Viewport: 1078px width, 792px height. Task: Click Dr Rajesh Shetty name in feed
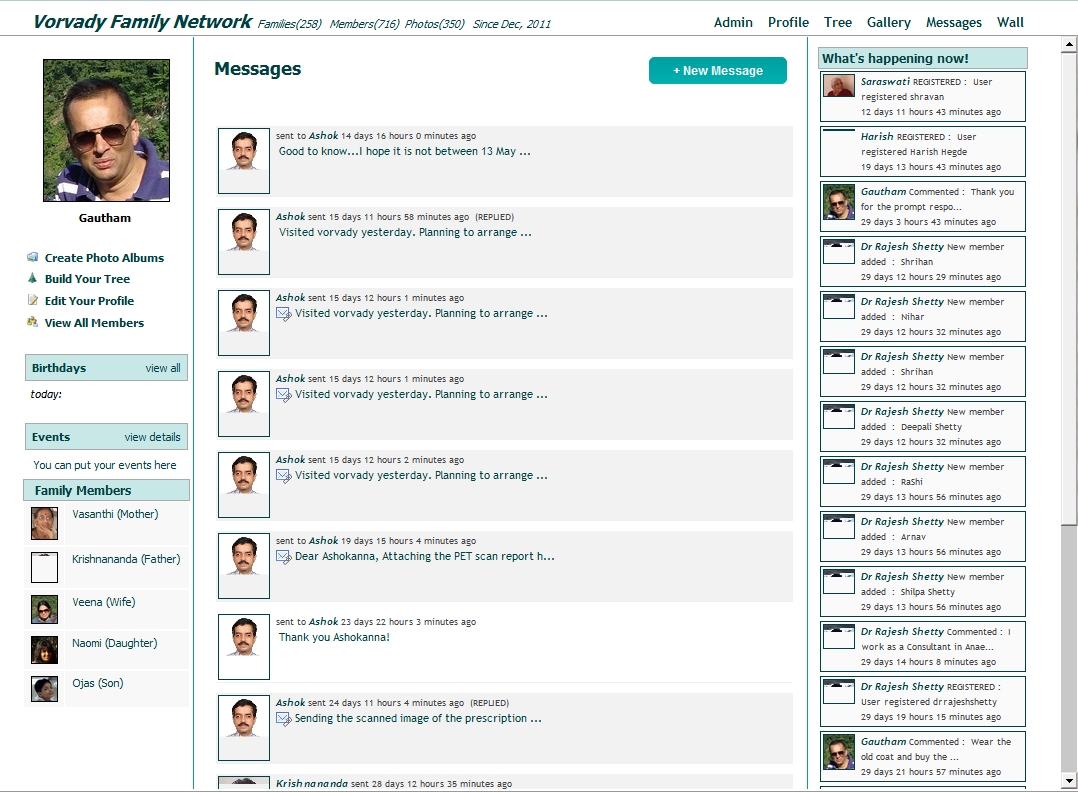pos(901,246)
